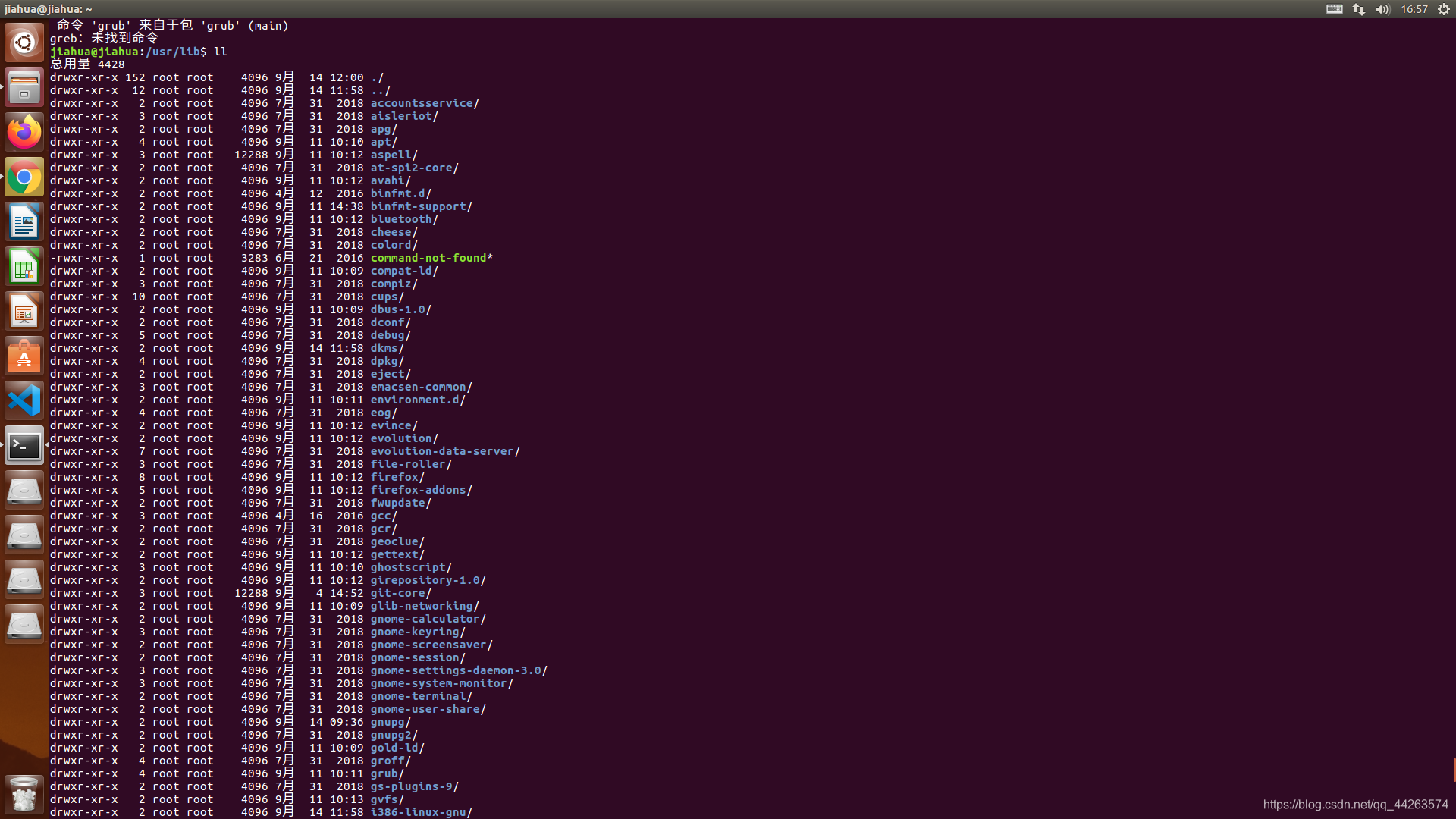Launch Firefox browser from dock
The height and width of the screenshot is (819, 1456).
coord(24,132)
